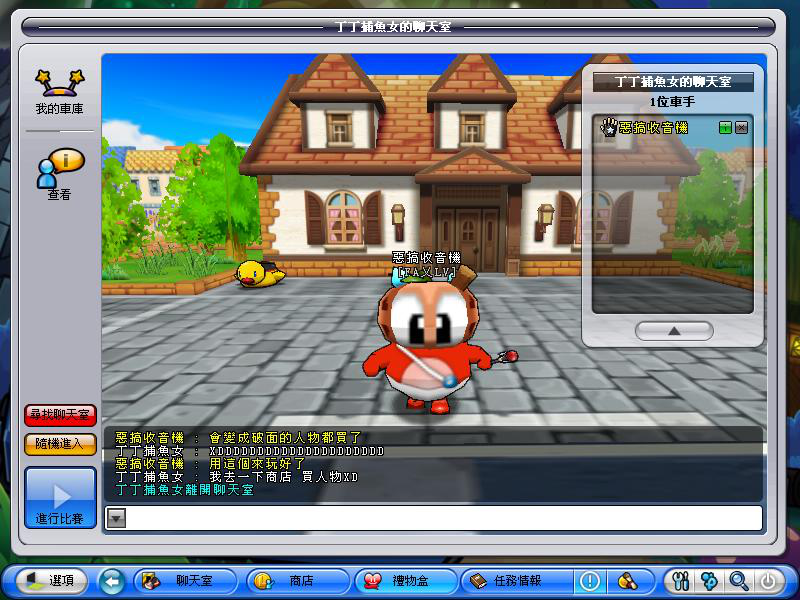Switch to 聊天室 tab
800x600 pixels.
tap(186, 580)
